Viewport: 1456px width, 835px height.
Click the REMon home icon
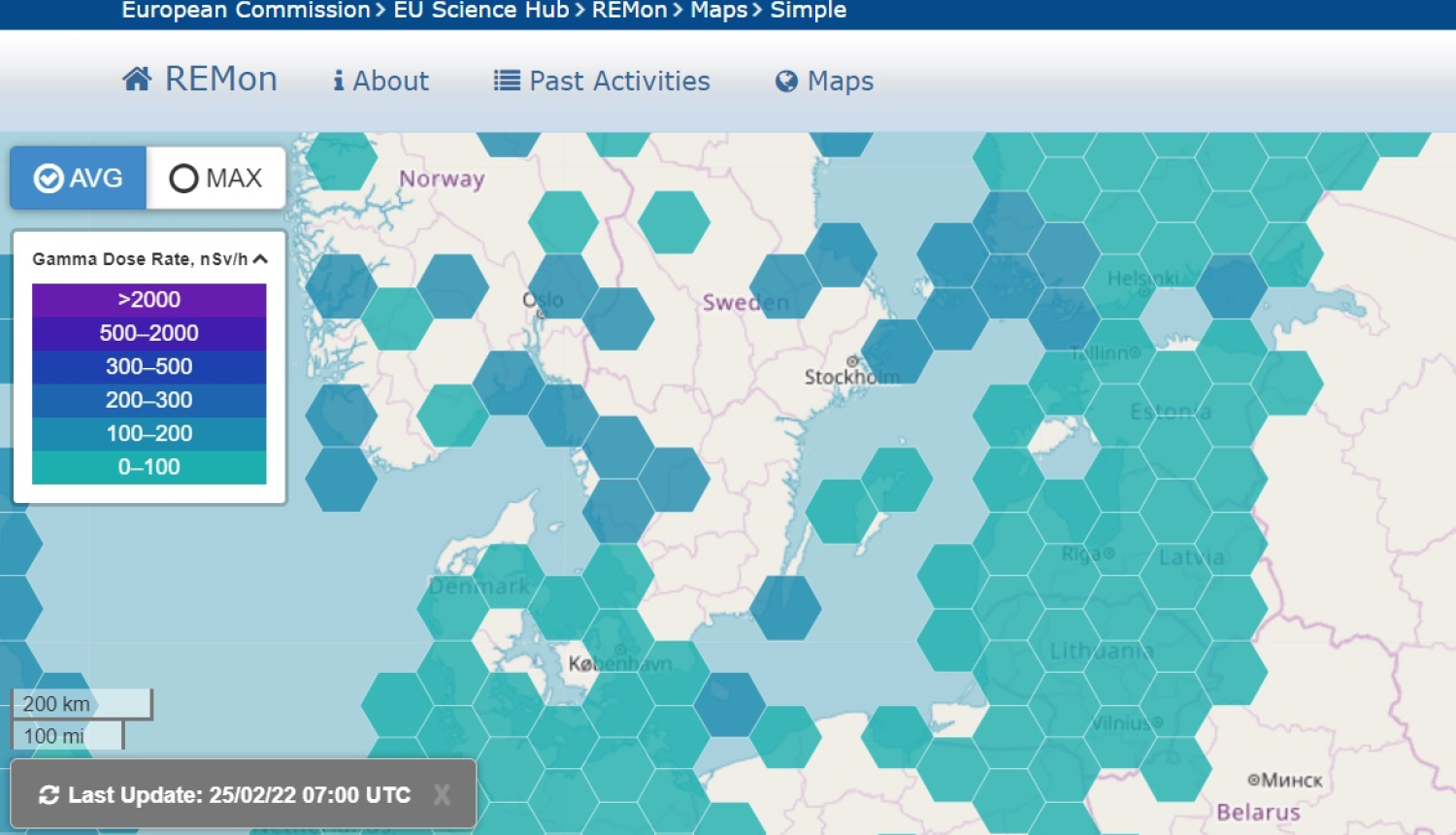pyautogui.click(x=137, y=79)
